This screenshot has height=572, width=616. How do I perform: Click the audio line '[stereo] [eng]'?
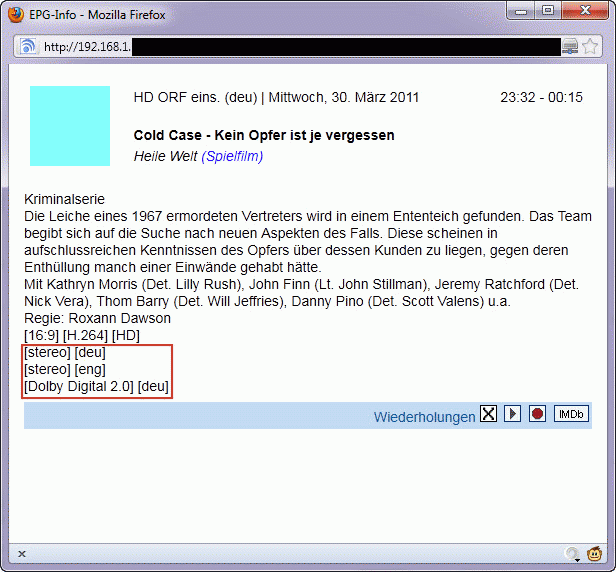click(65, 369)
